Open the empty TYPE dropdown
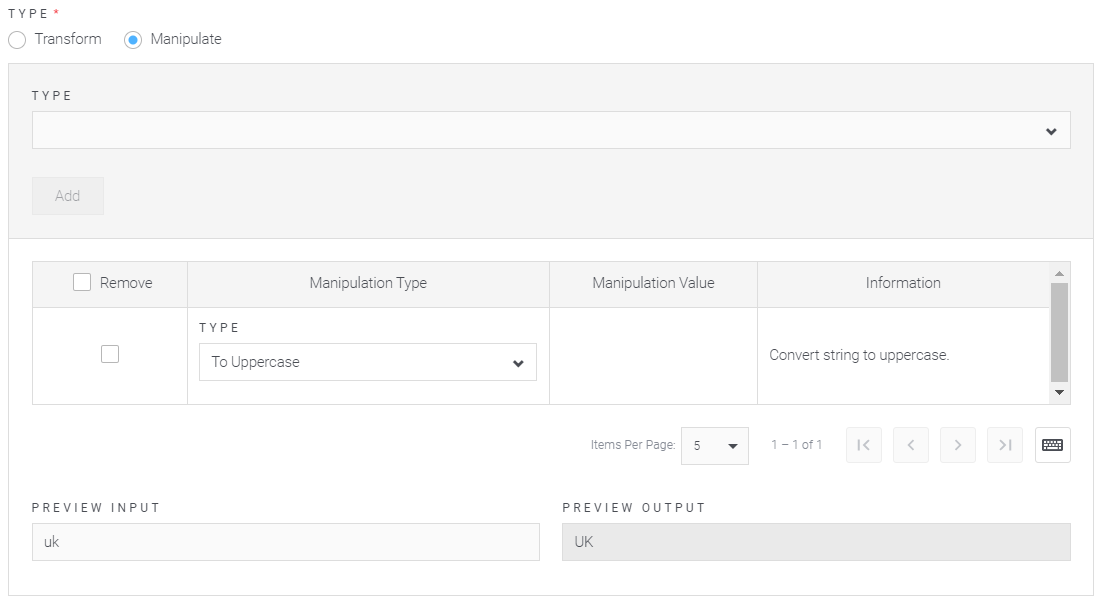Viewport: 1101px width, 605px height. (551, 131)
